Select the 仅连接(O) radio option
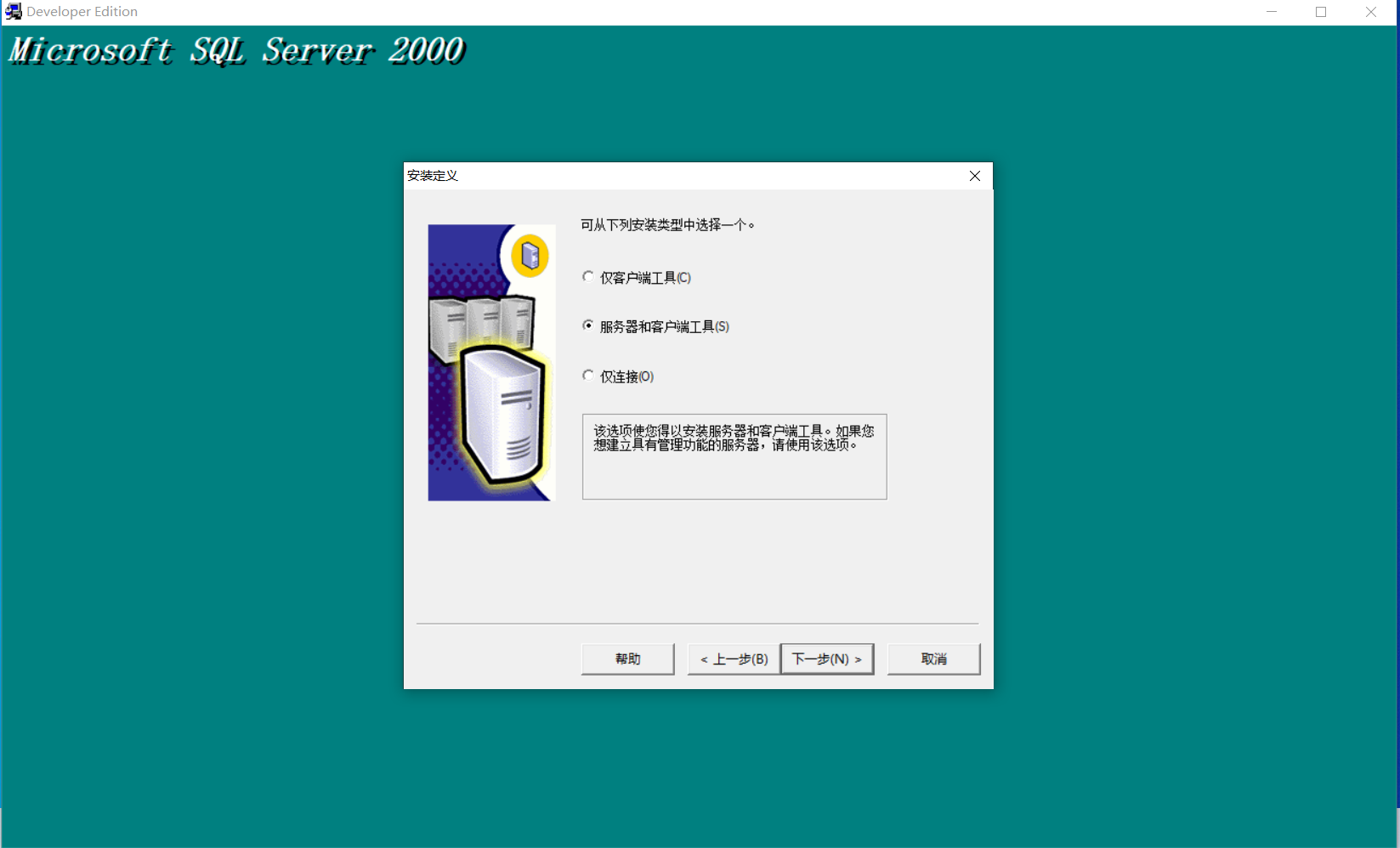The height and width of the screenshot is (848, 1400). (x=618, y=376)
